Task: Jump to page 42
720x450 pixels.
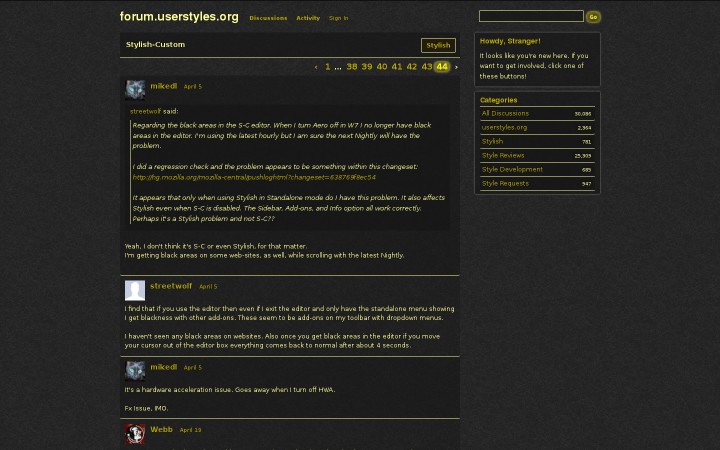Action: click(412, 67)
